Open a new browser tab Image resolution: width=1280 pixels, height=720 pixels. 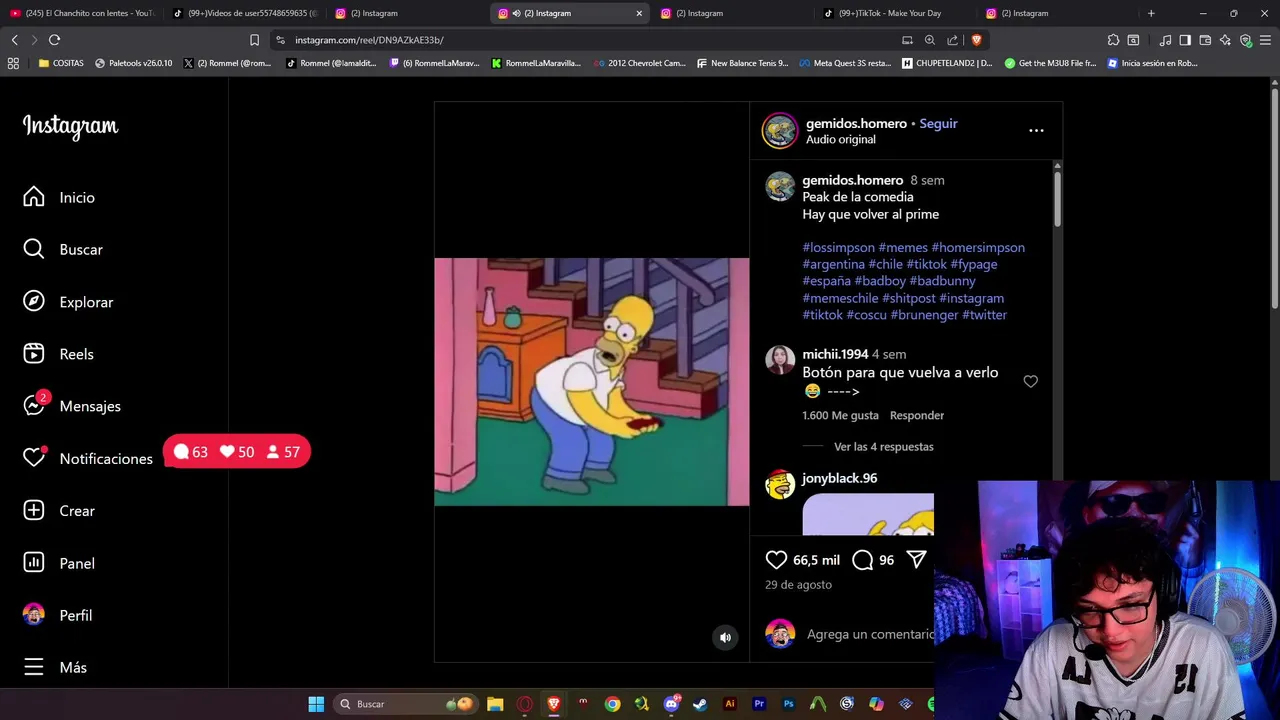[x=1151, y=13]
